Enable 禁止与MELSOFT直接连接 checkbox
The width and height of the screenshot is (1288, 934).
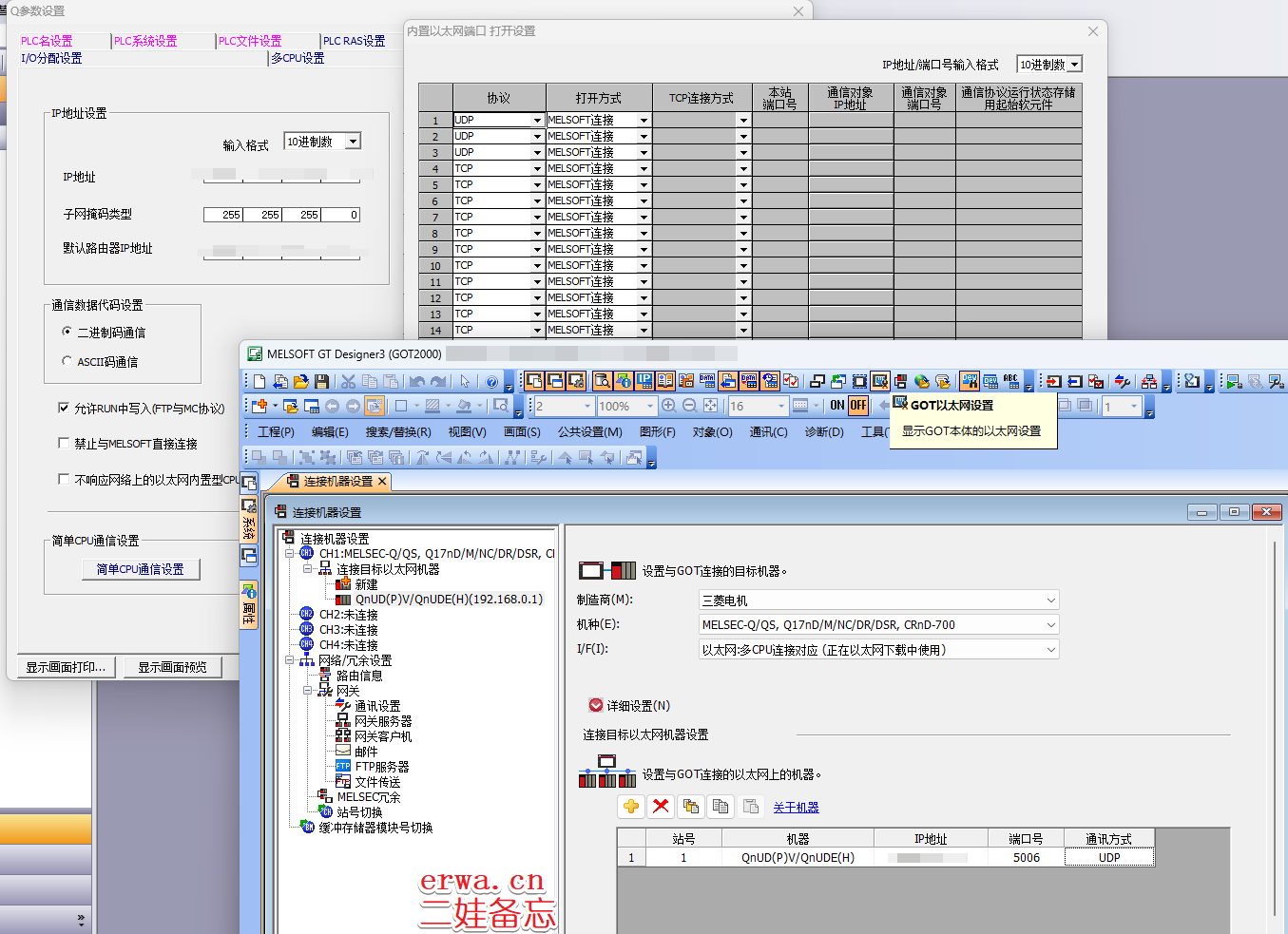[x=64, y=443]
